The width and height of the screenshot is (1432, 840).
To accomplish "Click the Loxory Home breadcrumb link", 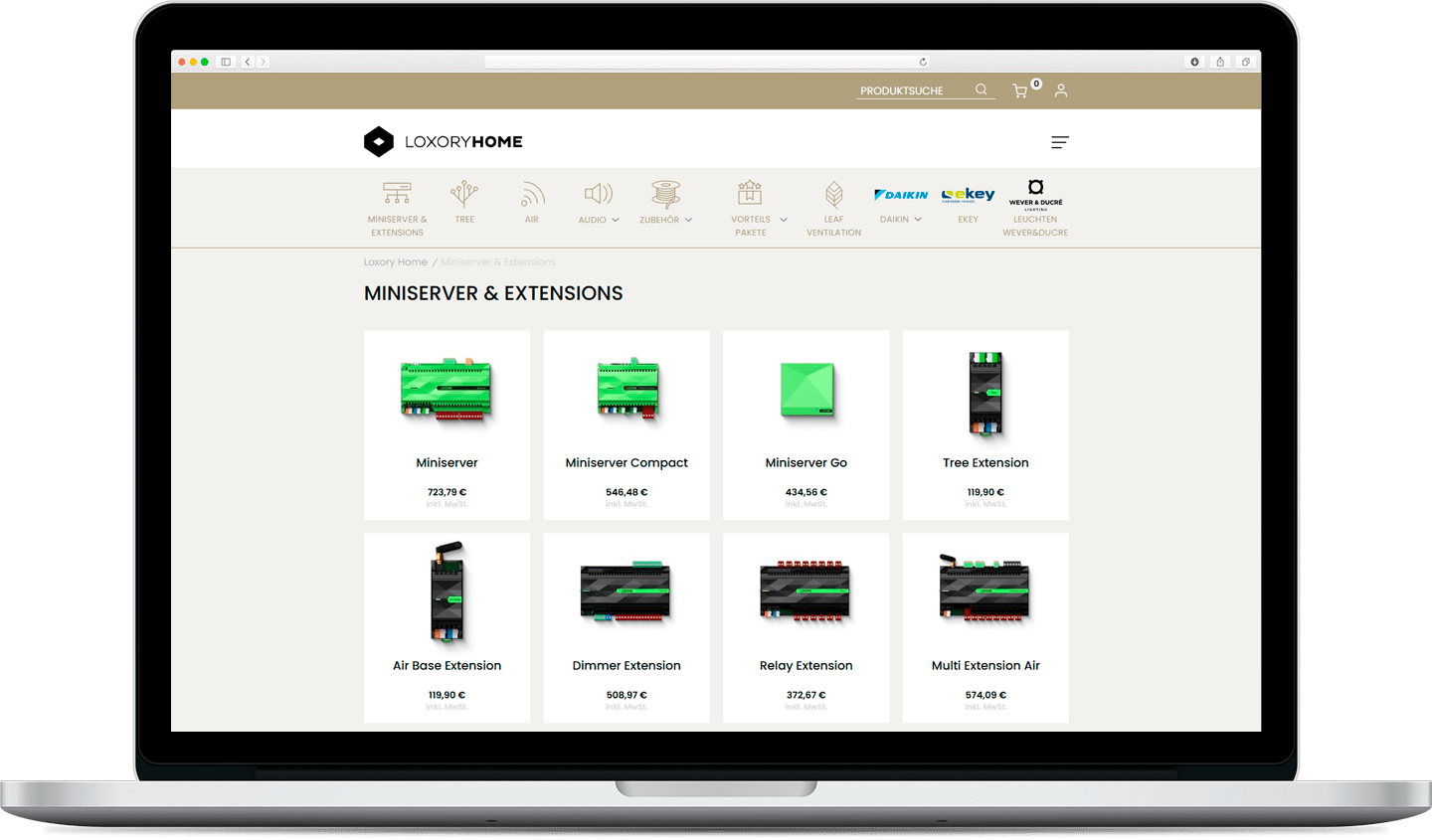I will click(396, 262).
